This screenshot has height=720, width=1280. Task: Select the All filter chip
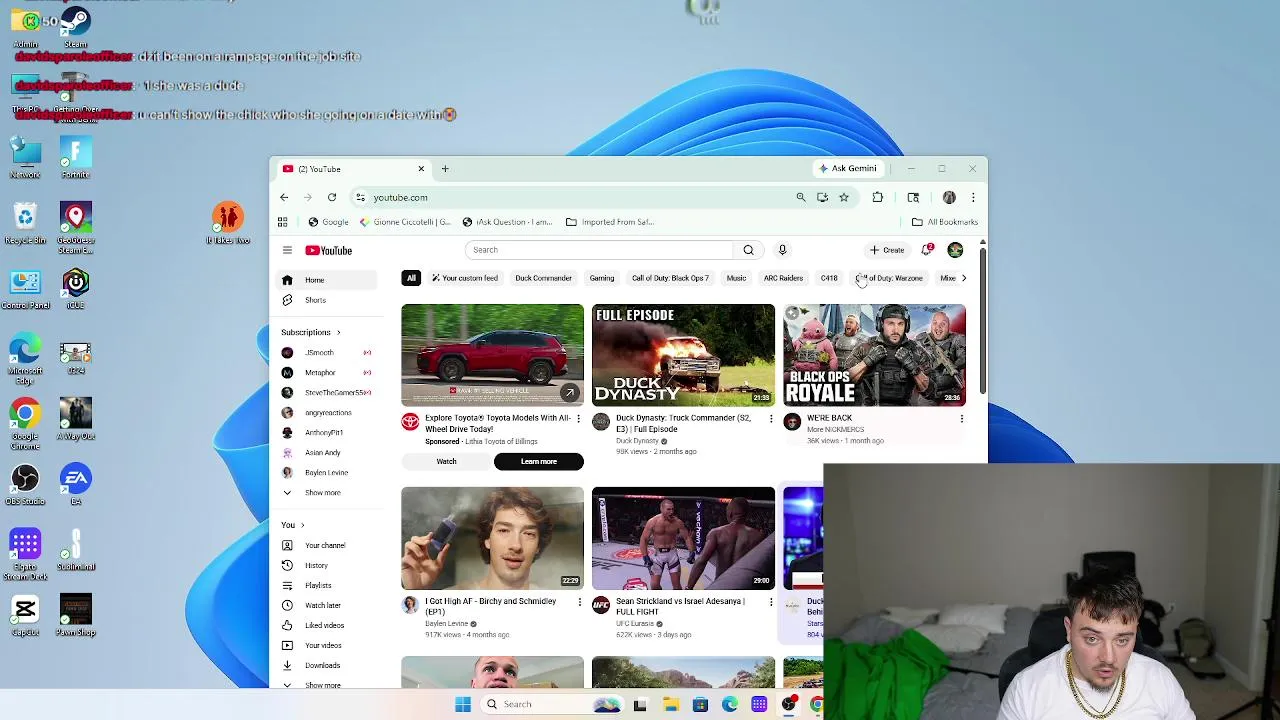(411, 278)
